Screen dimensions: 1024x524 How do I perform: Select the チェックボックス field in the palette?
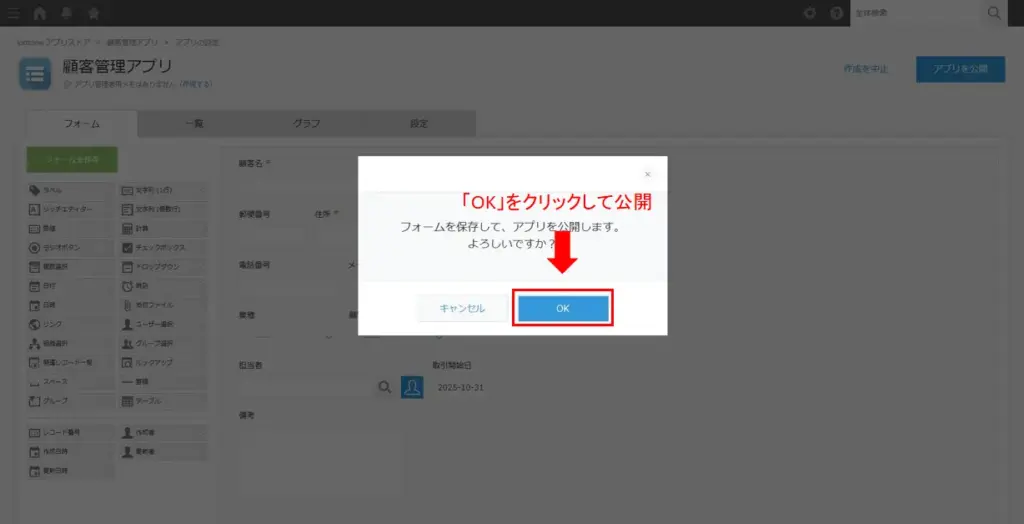pyautogui.click(x=165, y=248)
